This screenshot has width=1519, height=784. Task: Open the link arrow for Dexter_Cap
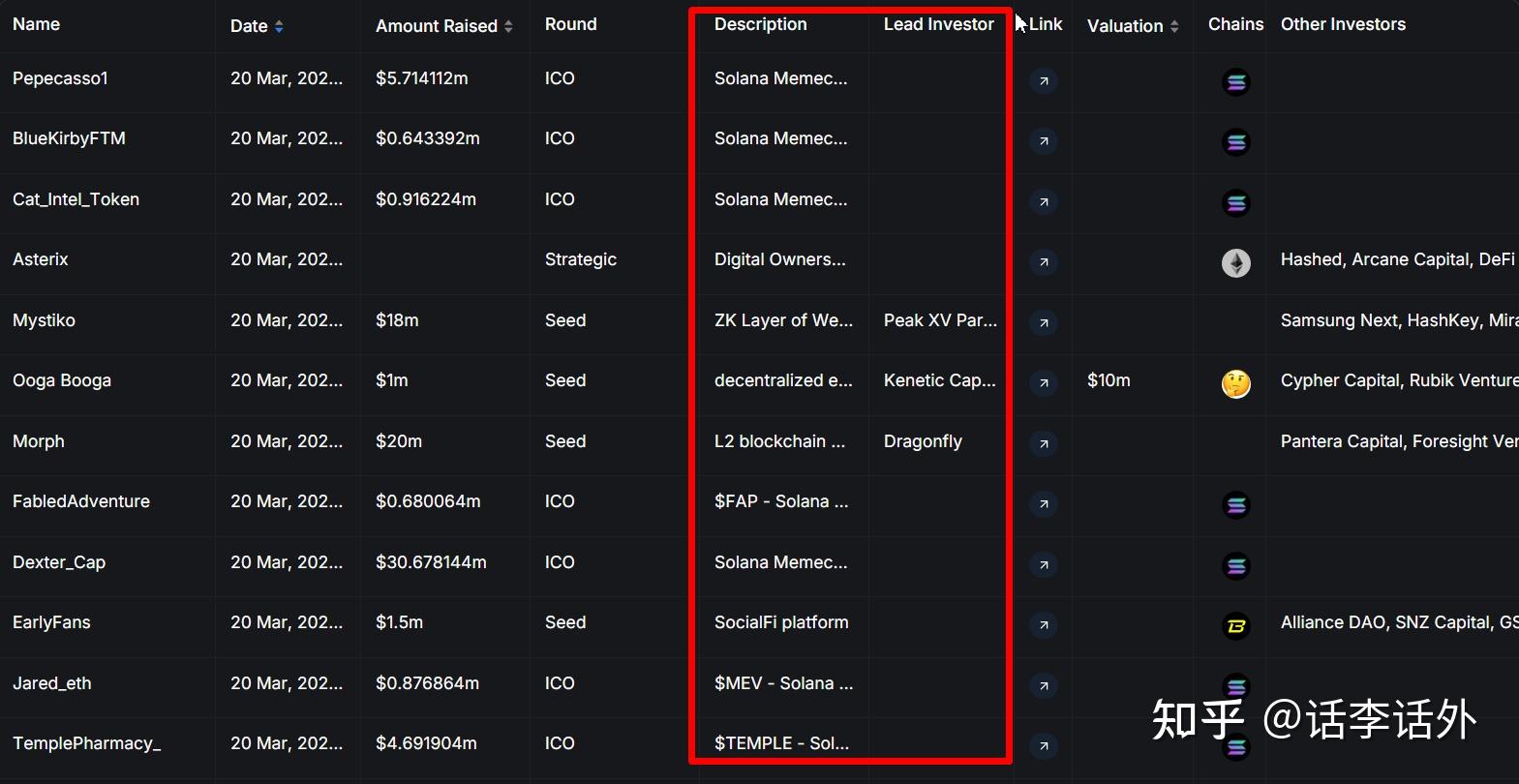tap(1043, 565)
